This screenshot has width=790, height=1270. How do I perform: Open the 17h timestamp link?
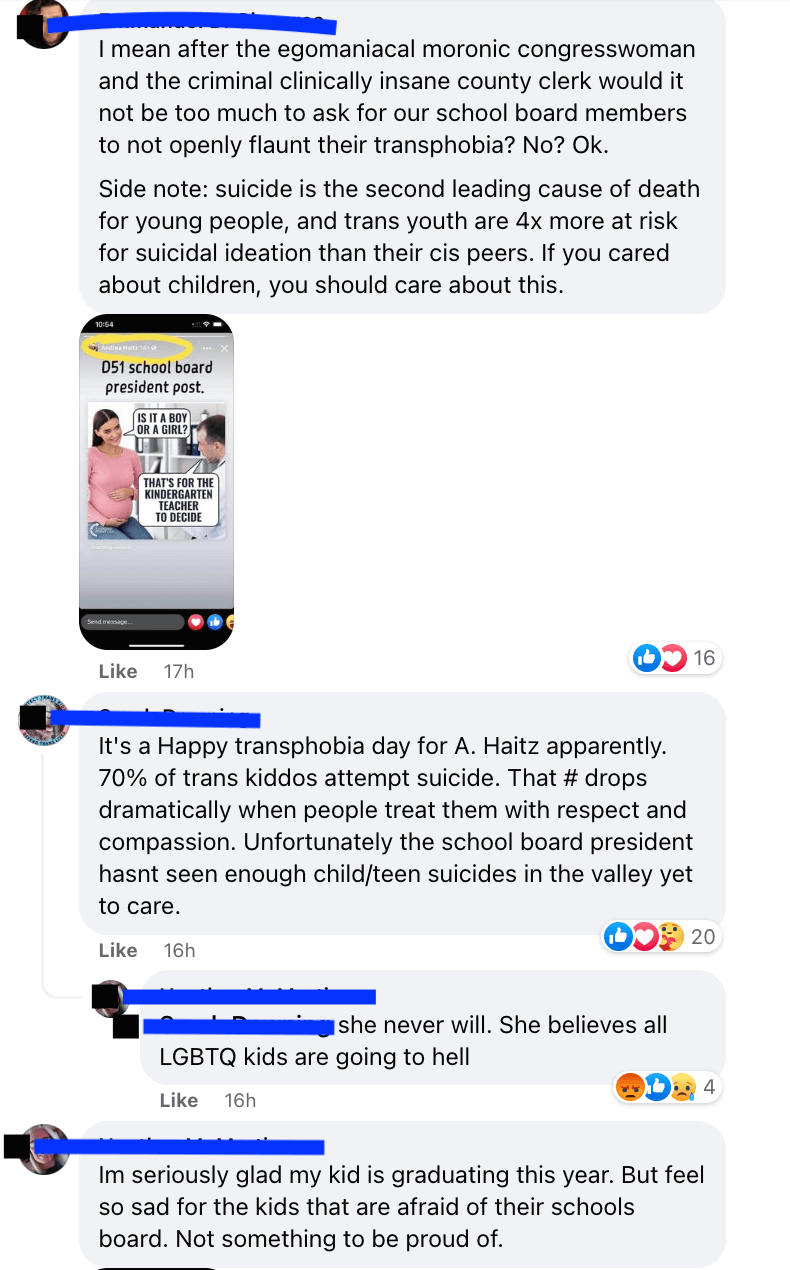[x=179, y=671]
